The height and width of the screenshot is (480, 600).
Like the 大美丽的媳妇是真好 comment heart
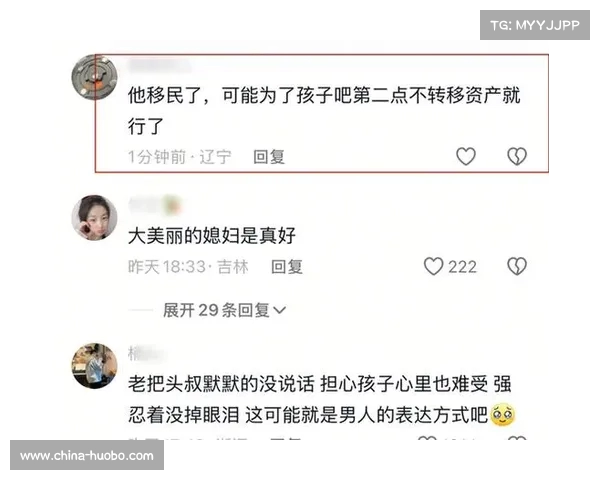434,266
